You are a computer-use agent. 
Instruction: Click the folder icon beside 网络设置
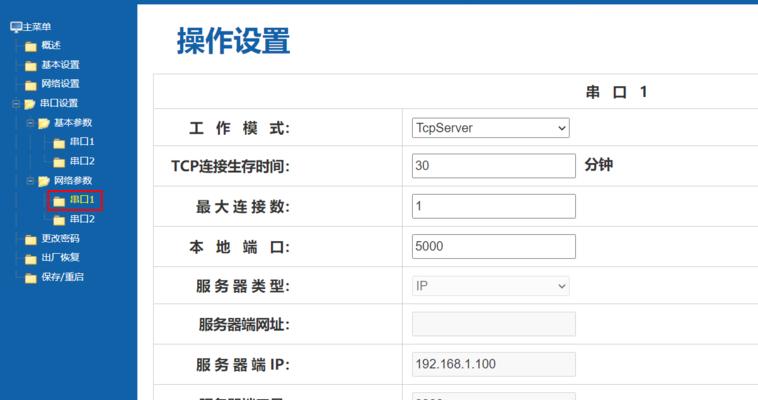tap(30, 85)
